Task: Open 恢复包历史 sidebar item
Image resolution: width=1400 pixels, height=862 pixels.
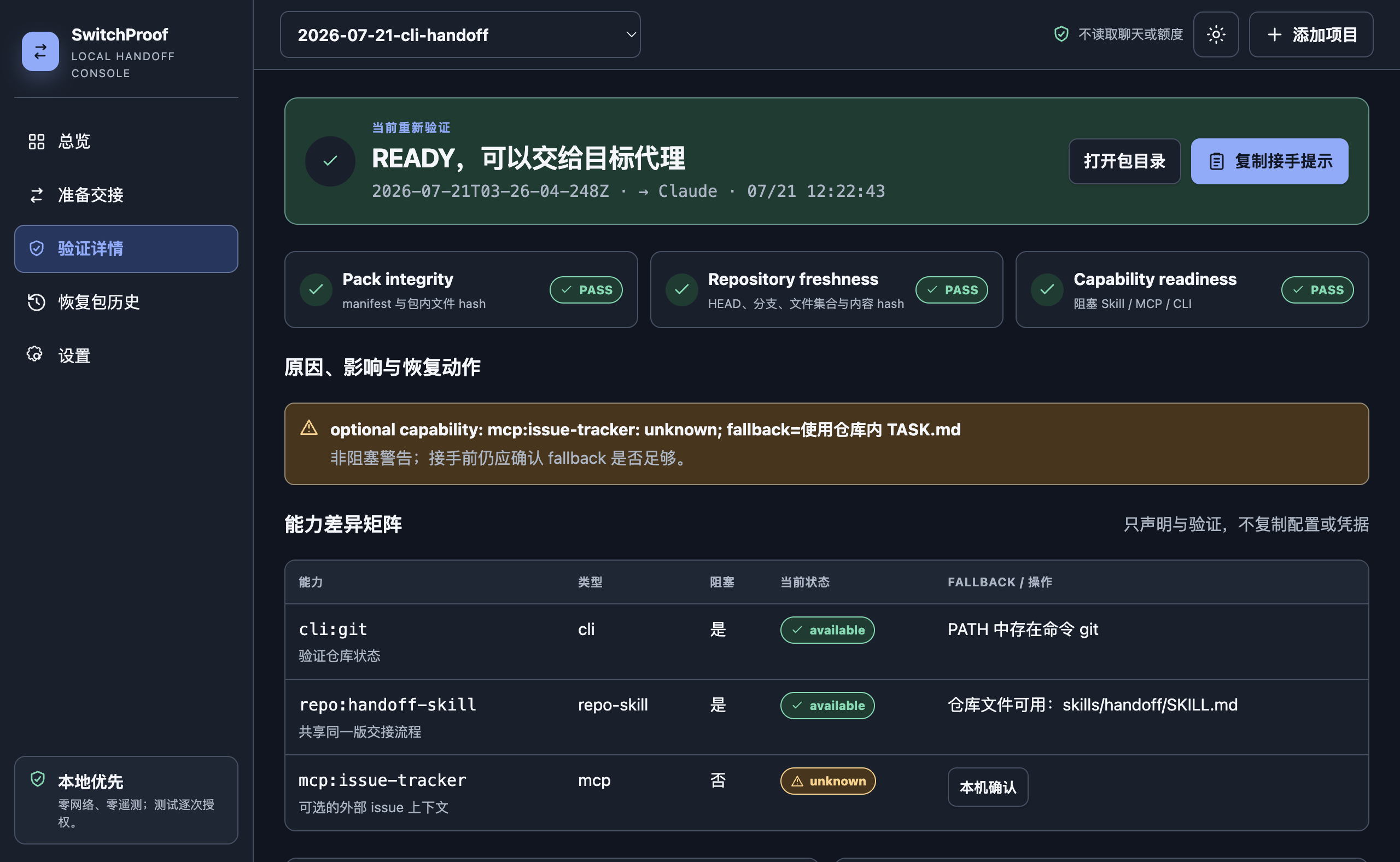Action: [126, 302]
